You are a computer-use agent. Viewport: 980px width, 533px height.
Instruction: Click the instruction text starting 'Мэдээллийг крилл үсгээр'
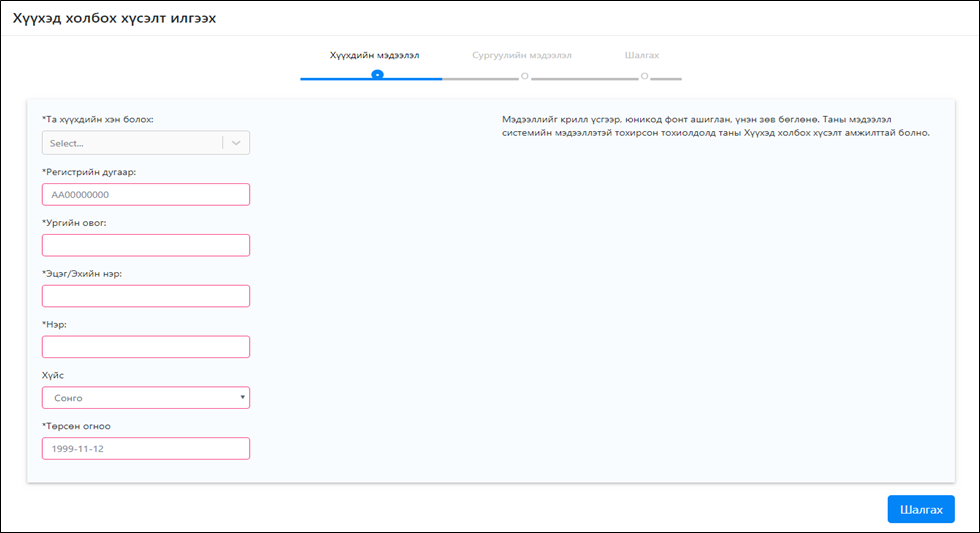click(716, 126)
